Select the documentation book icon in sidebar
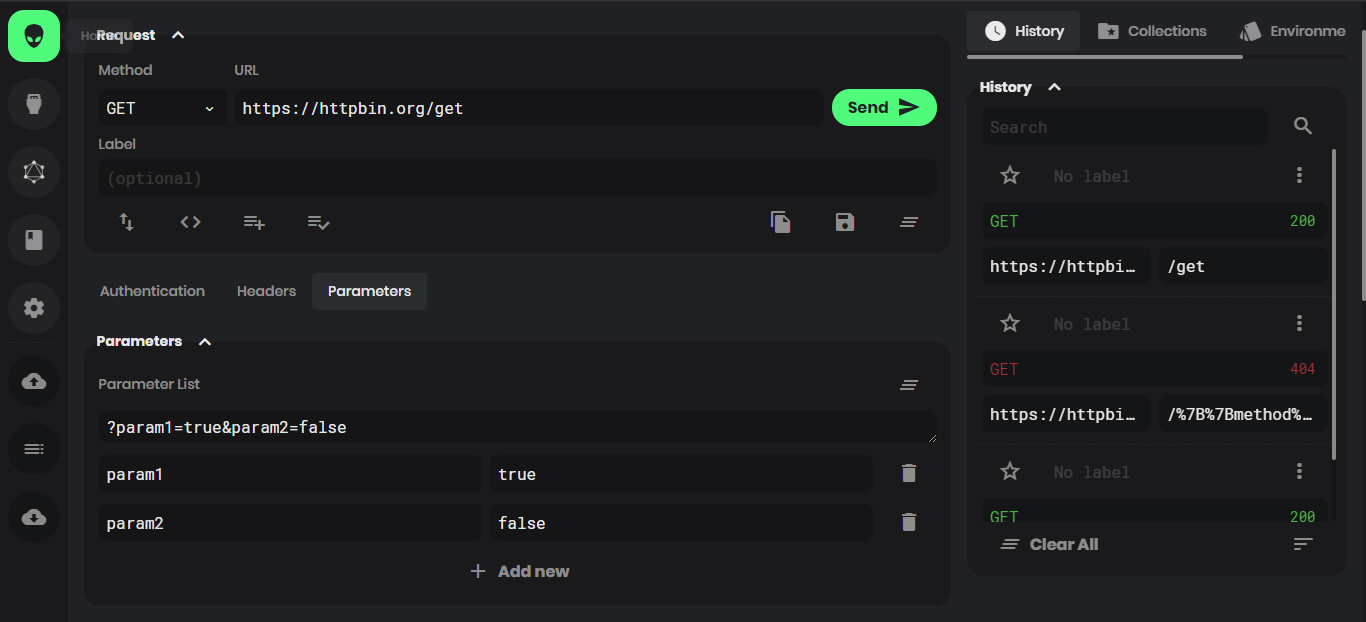Screen dimensions: 1366x622 point(33,240)
